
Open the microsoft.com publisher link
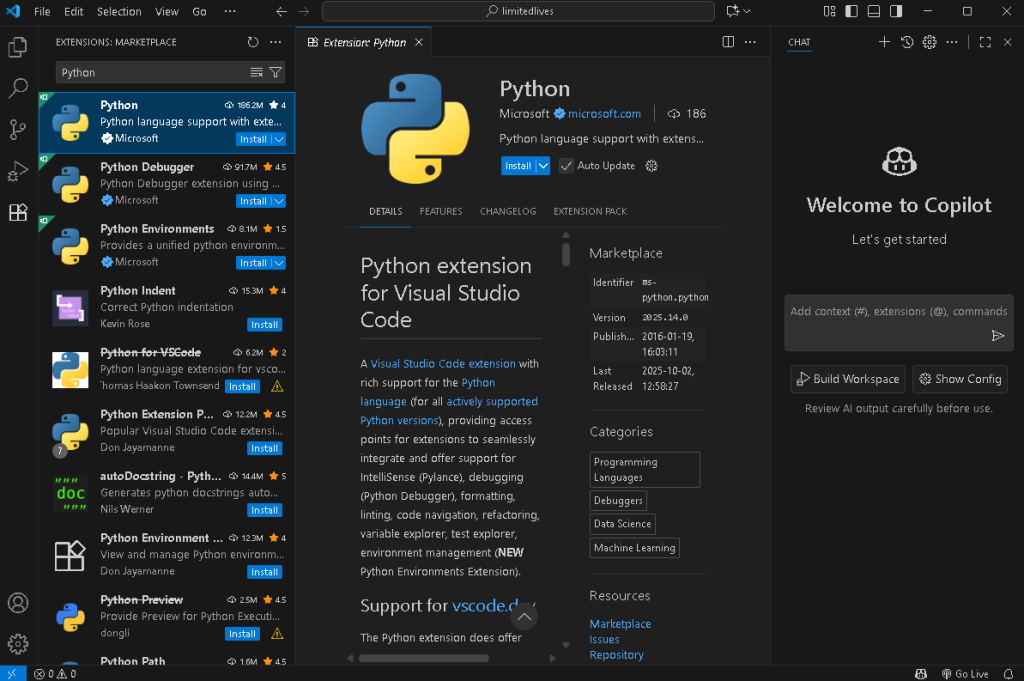[604, 114]
